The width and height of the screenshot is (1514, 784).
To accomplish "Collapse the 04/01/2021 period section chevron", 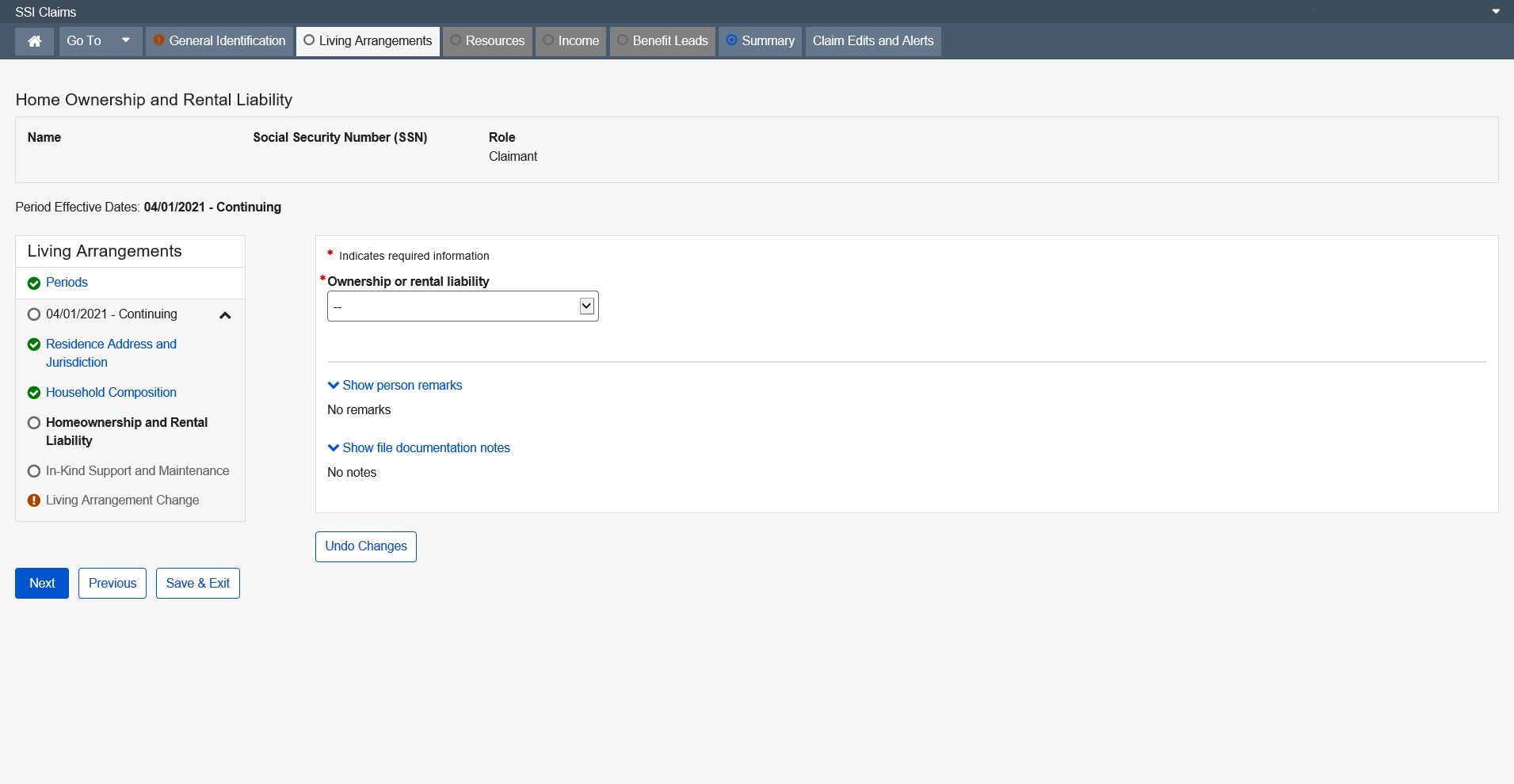I will [225, 315].
